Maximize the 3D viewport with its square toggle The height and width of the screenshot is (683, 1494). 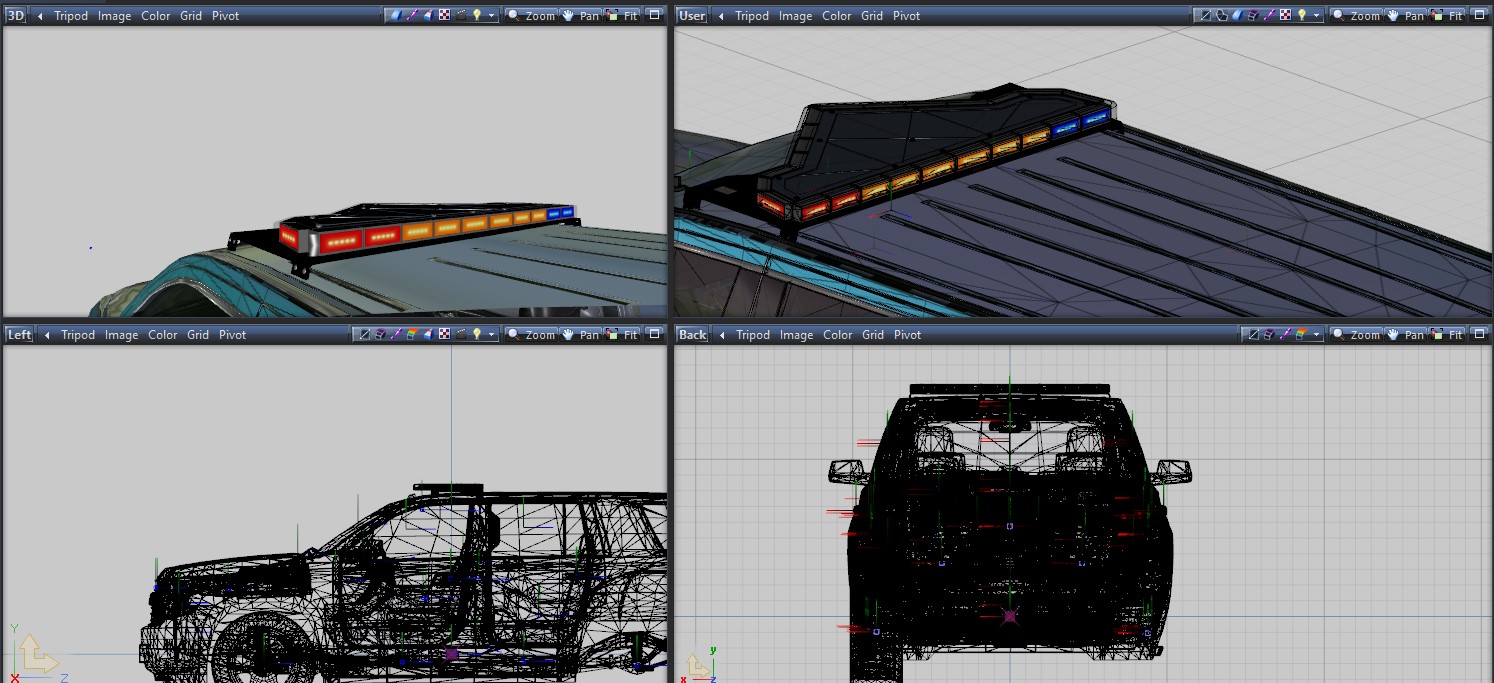click(654, 15)
